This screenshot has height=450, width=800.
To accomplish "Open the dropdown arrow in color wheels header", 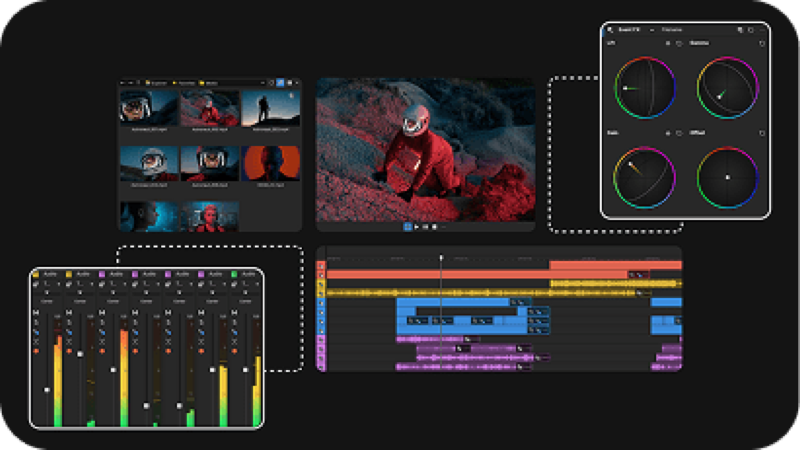I will pos(652,30).
